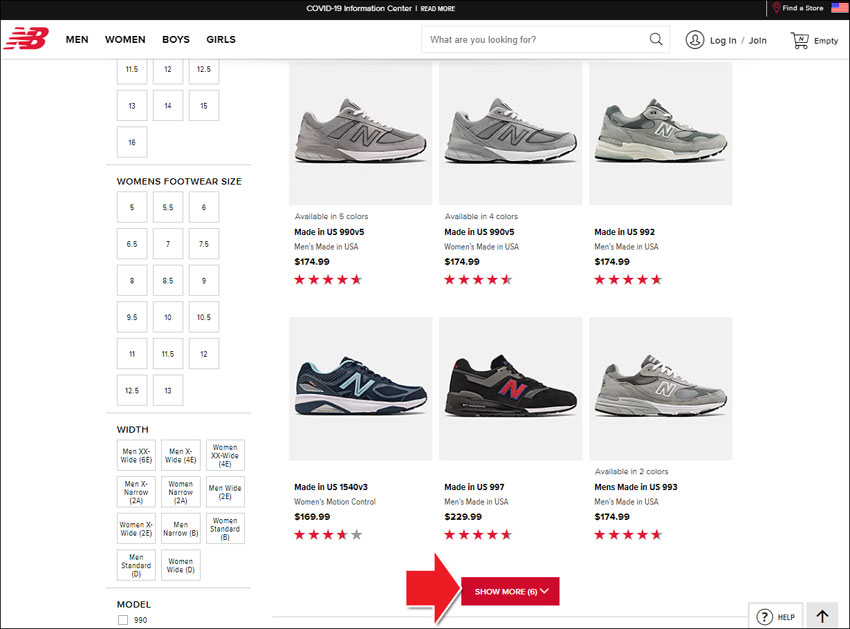
Task: Choose women's footwear size 10
Action: (168, 317)
